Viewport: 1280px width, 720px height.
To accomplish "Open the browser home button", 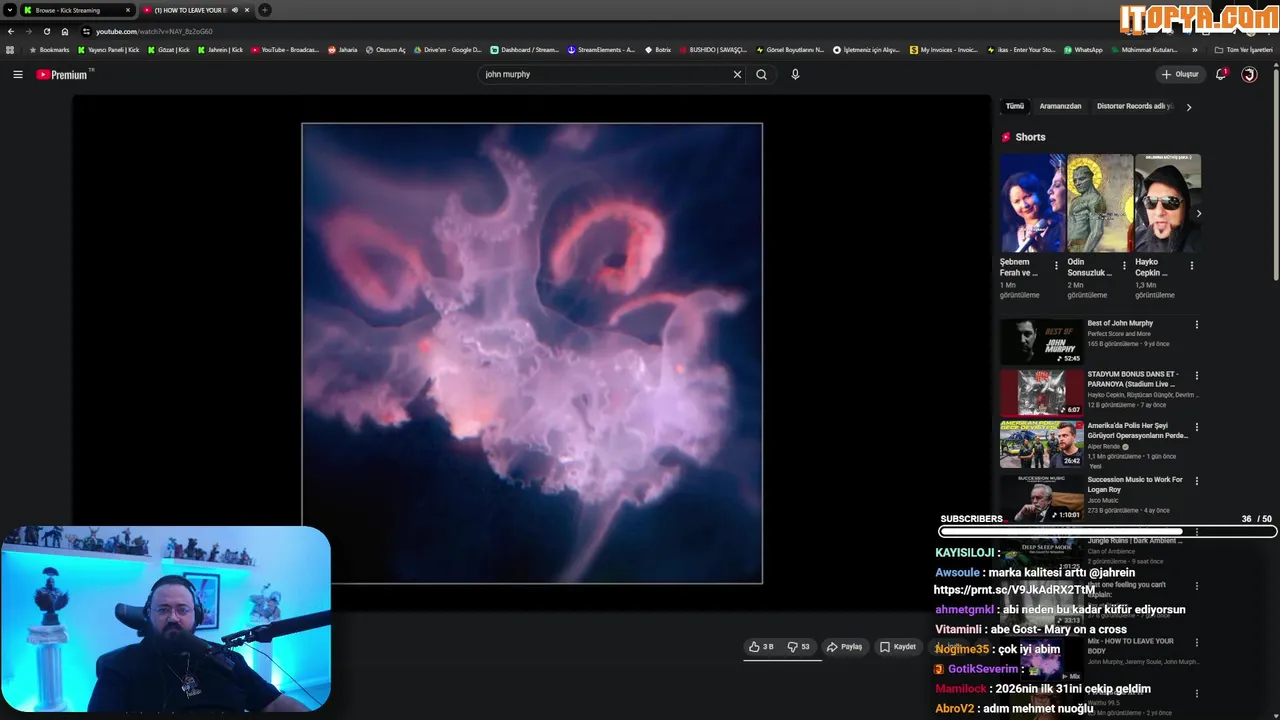I will coord(65,31).
